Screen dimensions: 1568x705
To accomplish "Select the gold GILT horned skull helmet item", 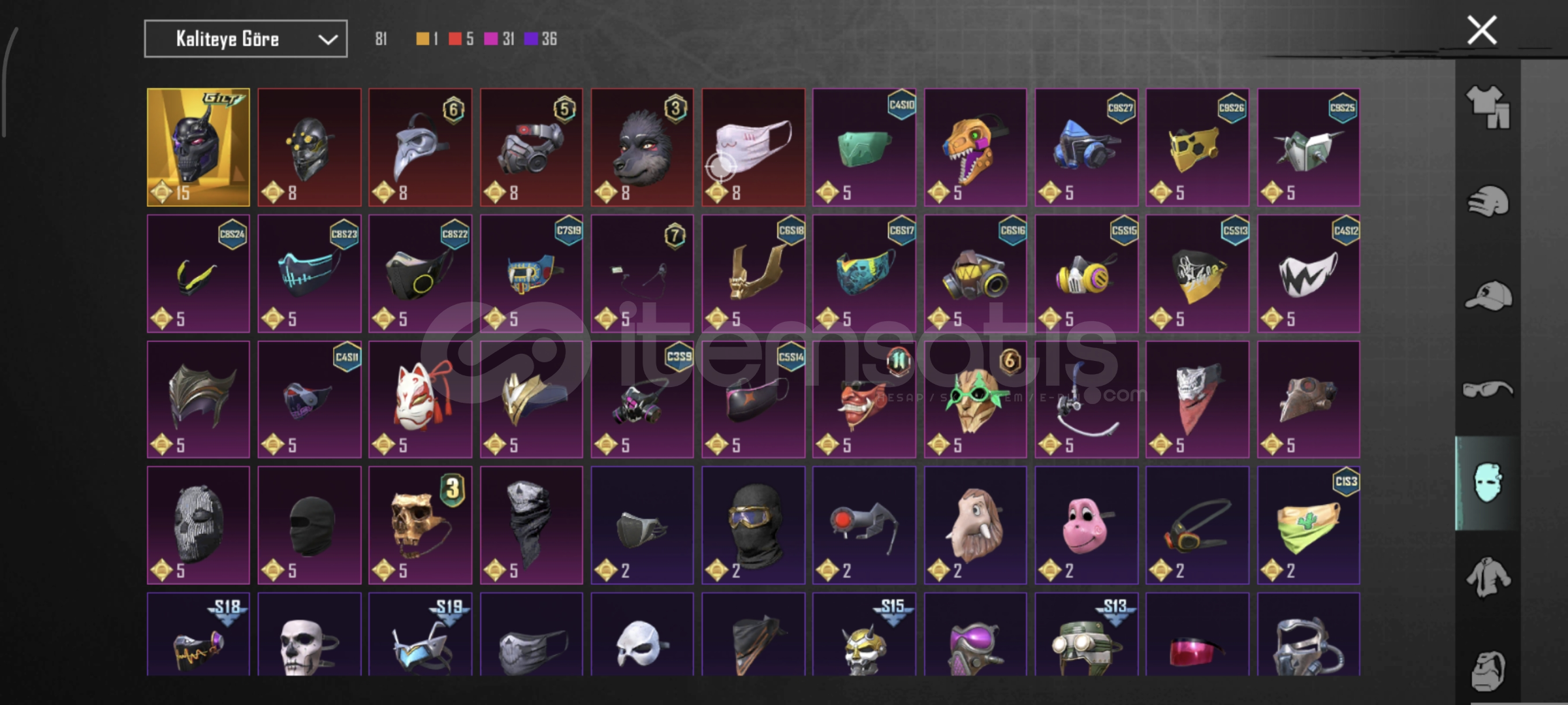I will pos(198,148).
